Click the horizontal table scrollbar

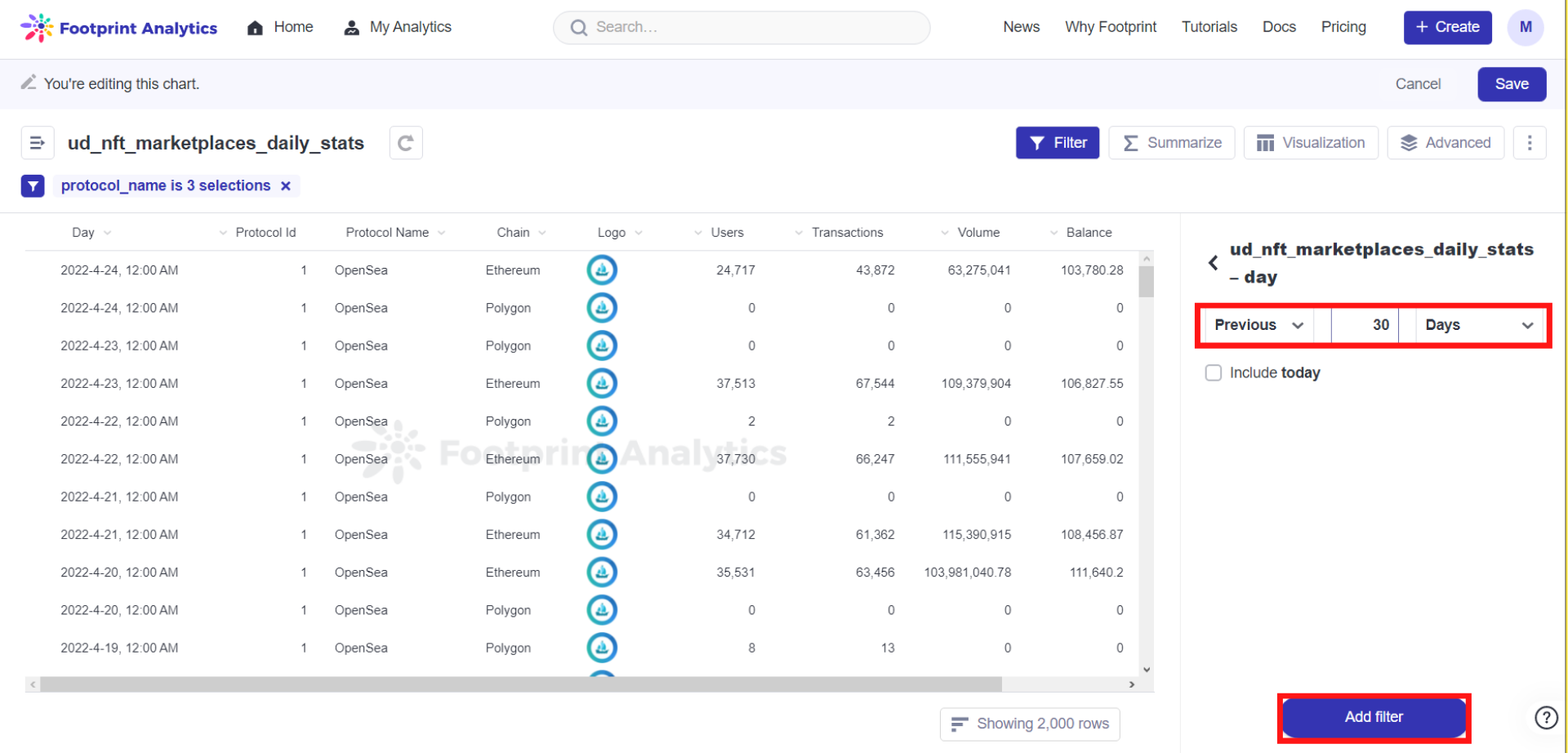point(521,684)
